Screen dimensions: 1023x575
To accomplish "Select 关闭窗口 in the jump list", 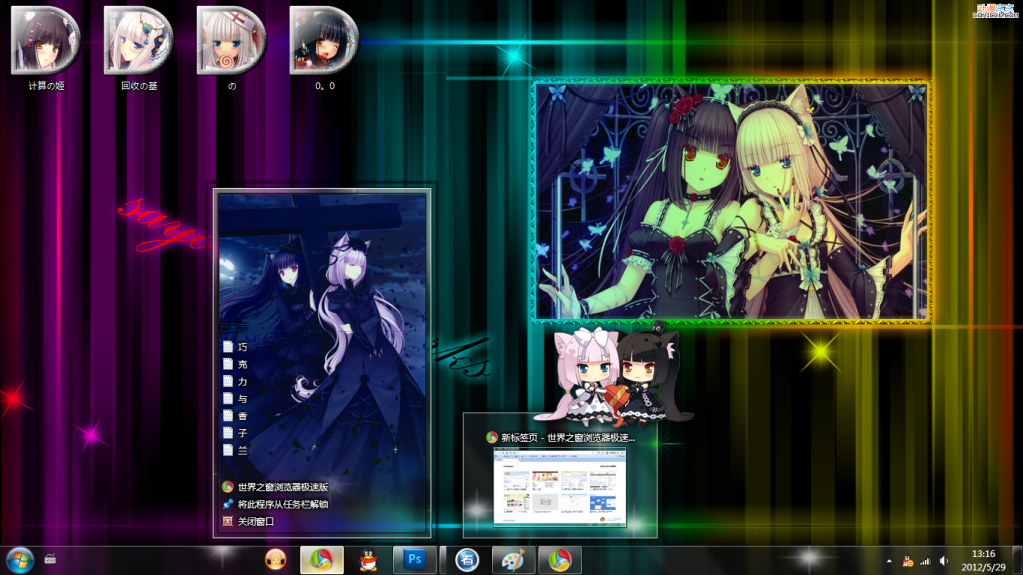I will coord(255,521).
